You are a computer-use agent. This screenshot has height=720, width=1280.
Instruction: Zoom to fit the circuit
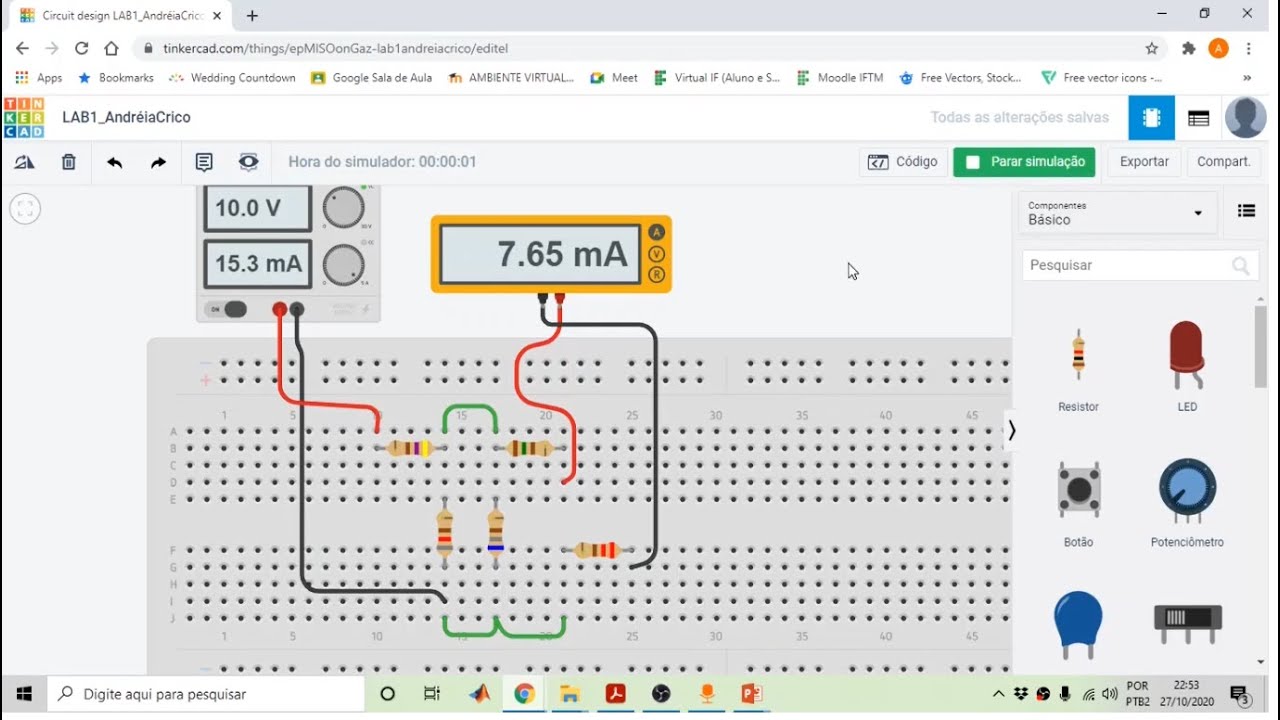[x=25, y=209]
